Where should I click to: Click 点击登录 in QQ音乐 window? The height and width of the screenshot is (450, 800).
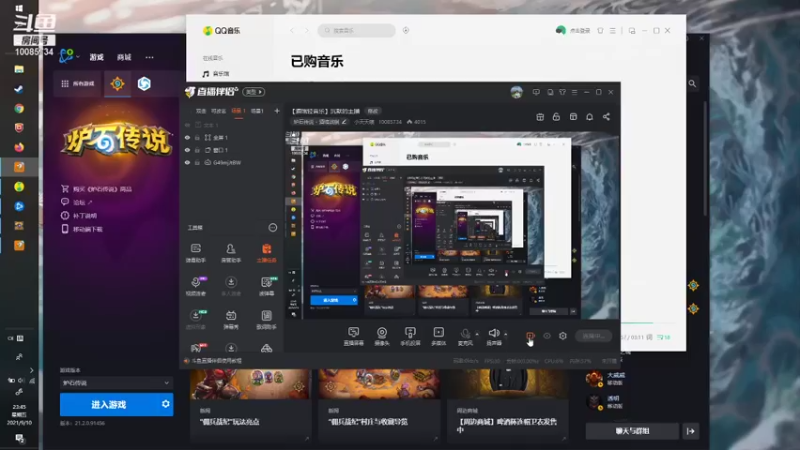pyautogui.click(x=579, y=31)
